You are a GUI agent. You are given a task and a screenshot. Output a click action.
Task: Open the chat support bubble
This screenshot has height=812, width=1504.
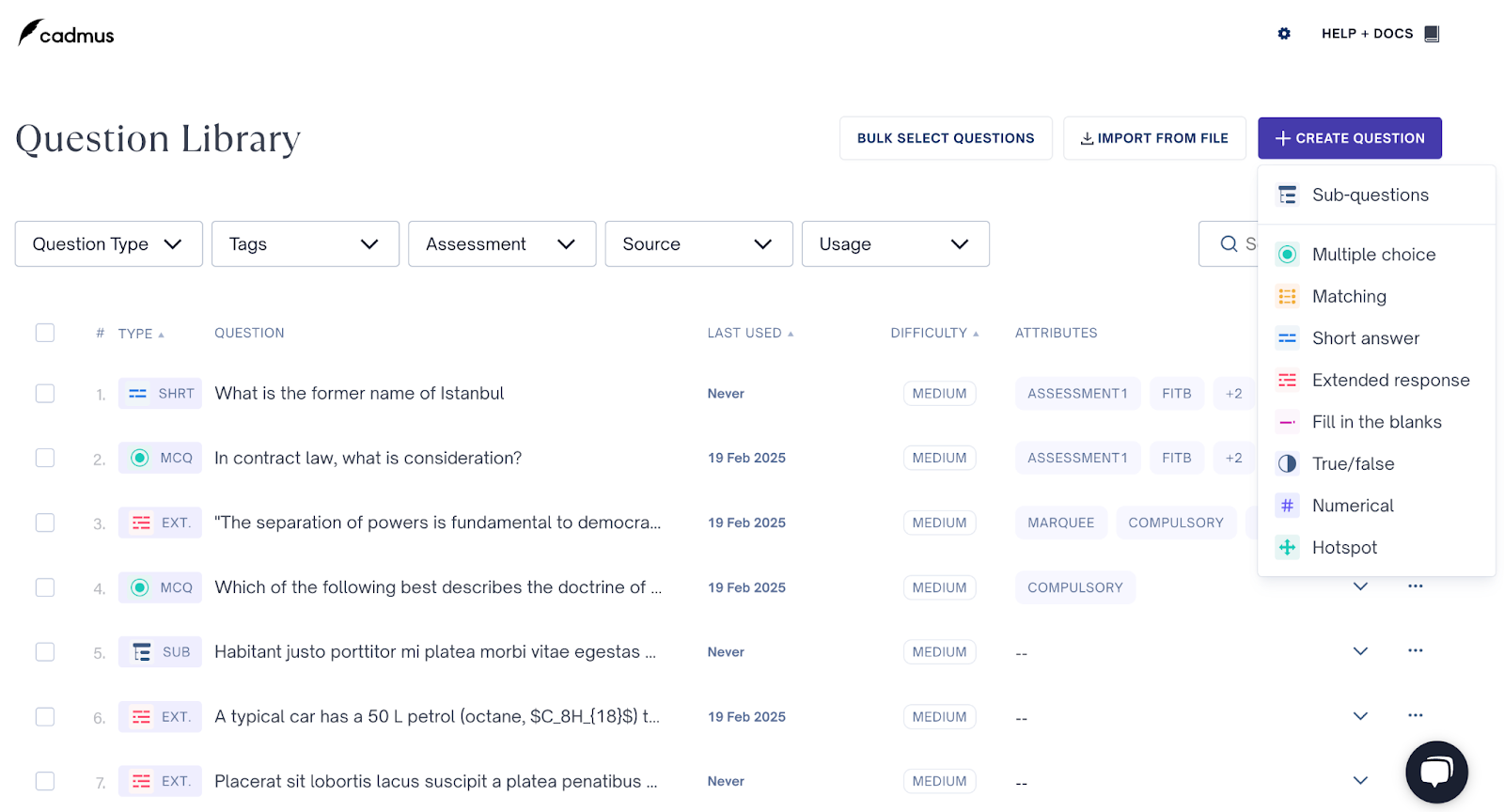pyautogui.click(x=1436, y=773)
